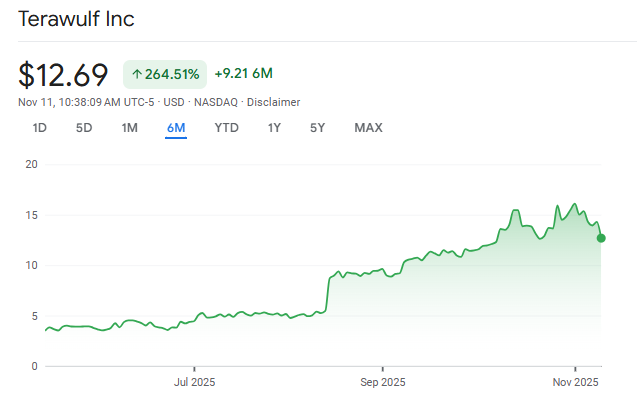This screenshot has height=404, width=637.
Task: Click the Nov 2025 axis label
Action: (576, 382)
